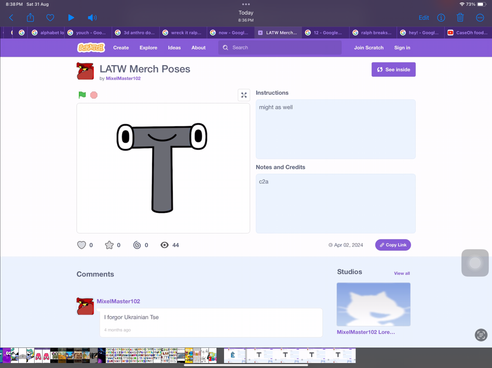Open the more options ellipsis circle menu
The height and width of the screenshot is (368, 492).
pos(480,18)
